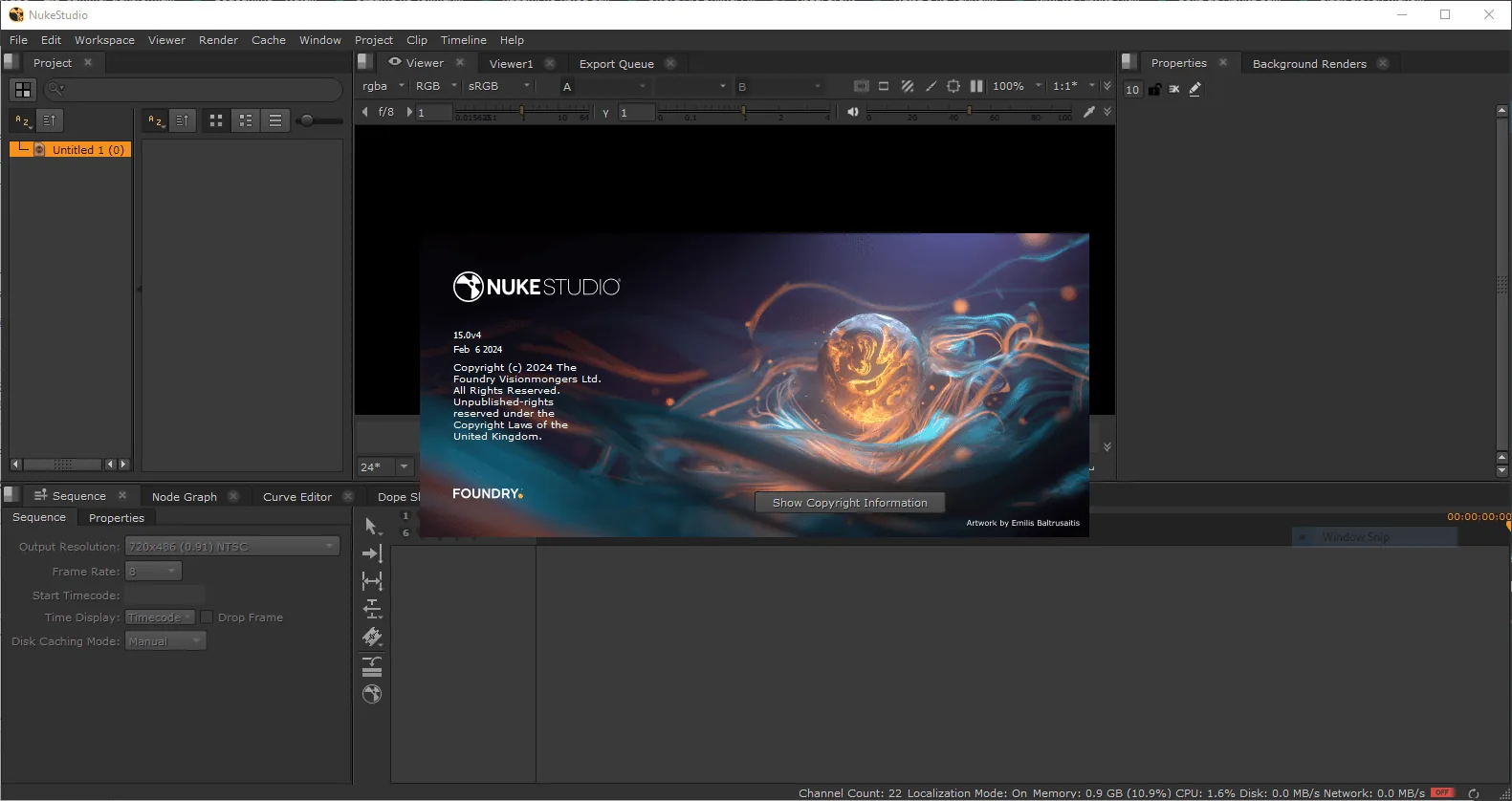Expand the Output Resolution dropdown

tap(232, 547)
